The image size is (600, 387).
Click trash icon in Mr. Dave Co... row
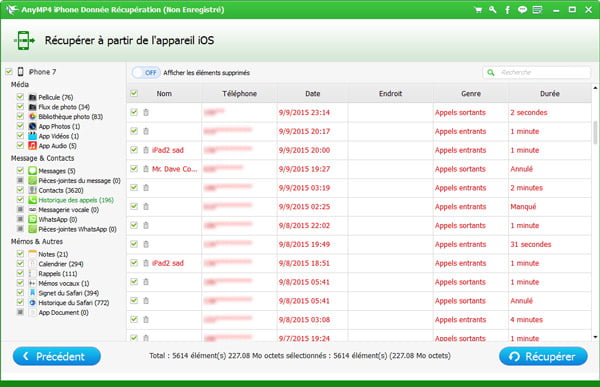[x=146, y=169]
